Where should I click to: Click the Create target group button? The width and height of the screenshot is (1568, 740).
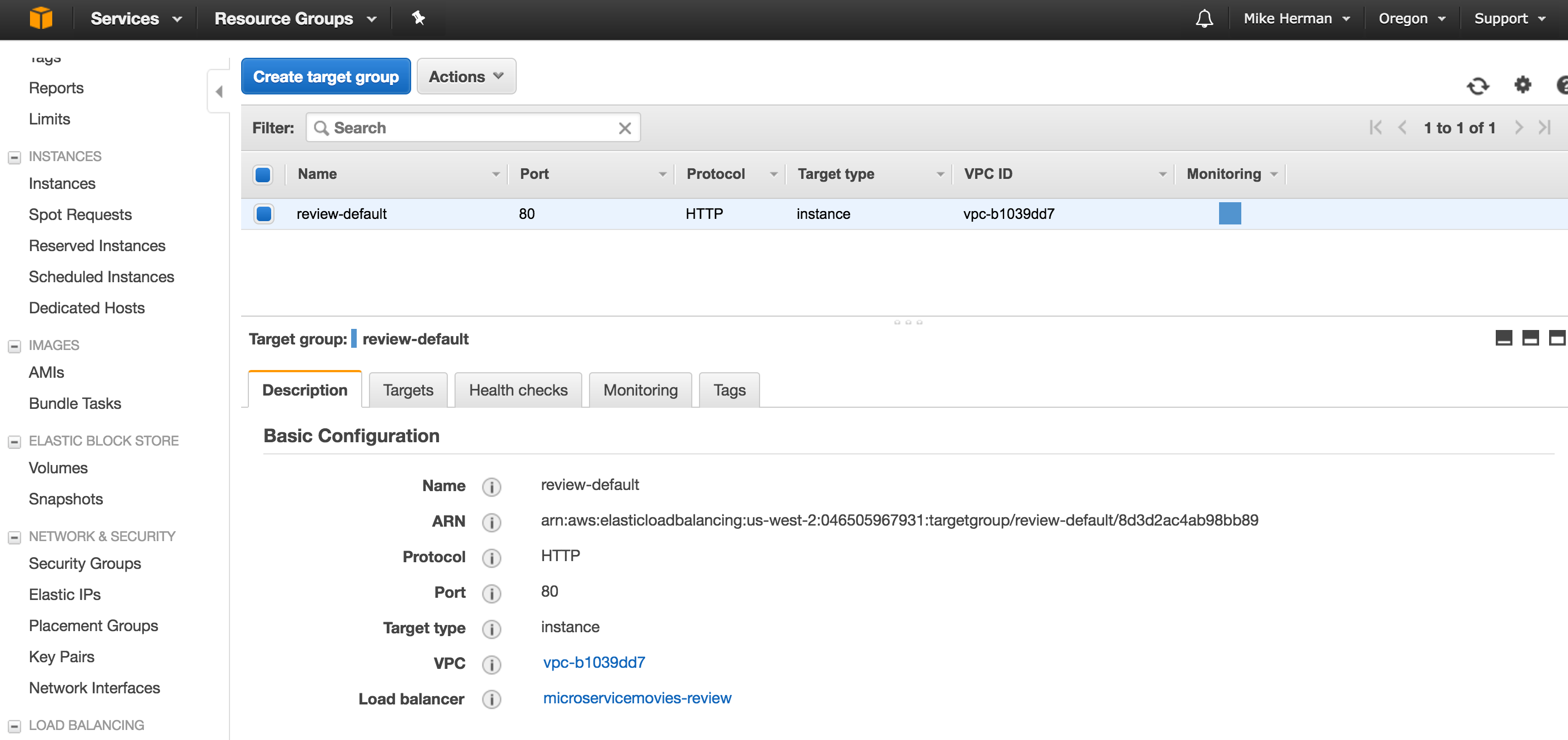pos(326,76)
